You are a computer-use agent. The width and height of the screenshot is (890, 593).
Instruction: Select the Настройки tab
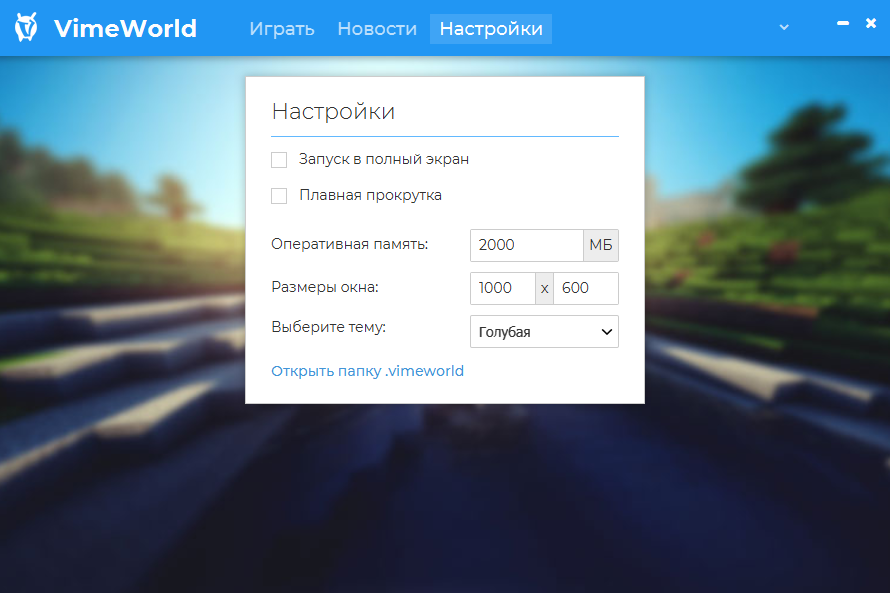(491, 29)
